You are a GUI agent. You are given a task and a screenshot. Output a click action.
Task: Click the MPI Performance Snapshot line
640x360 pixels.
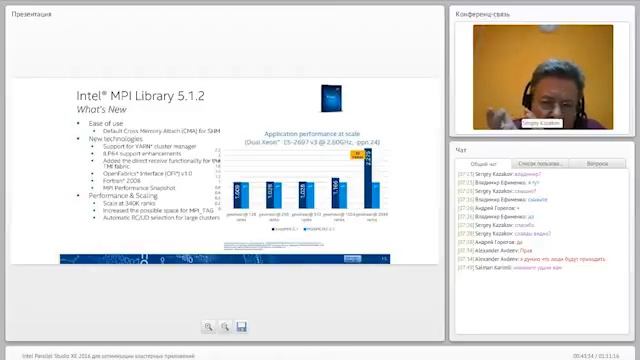click(x=139, y=188)
